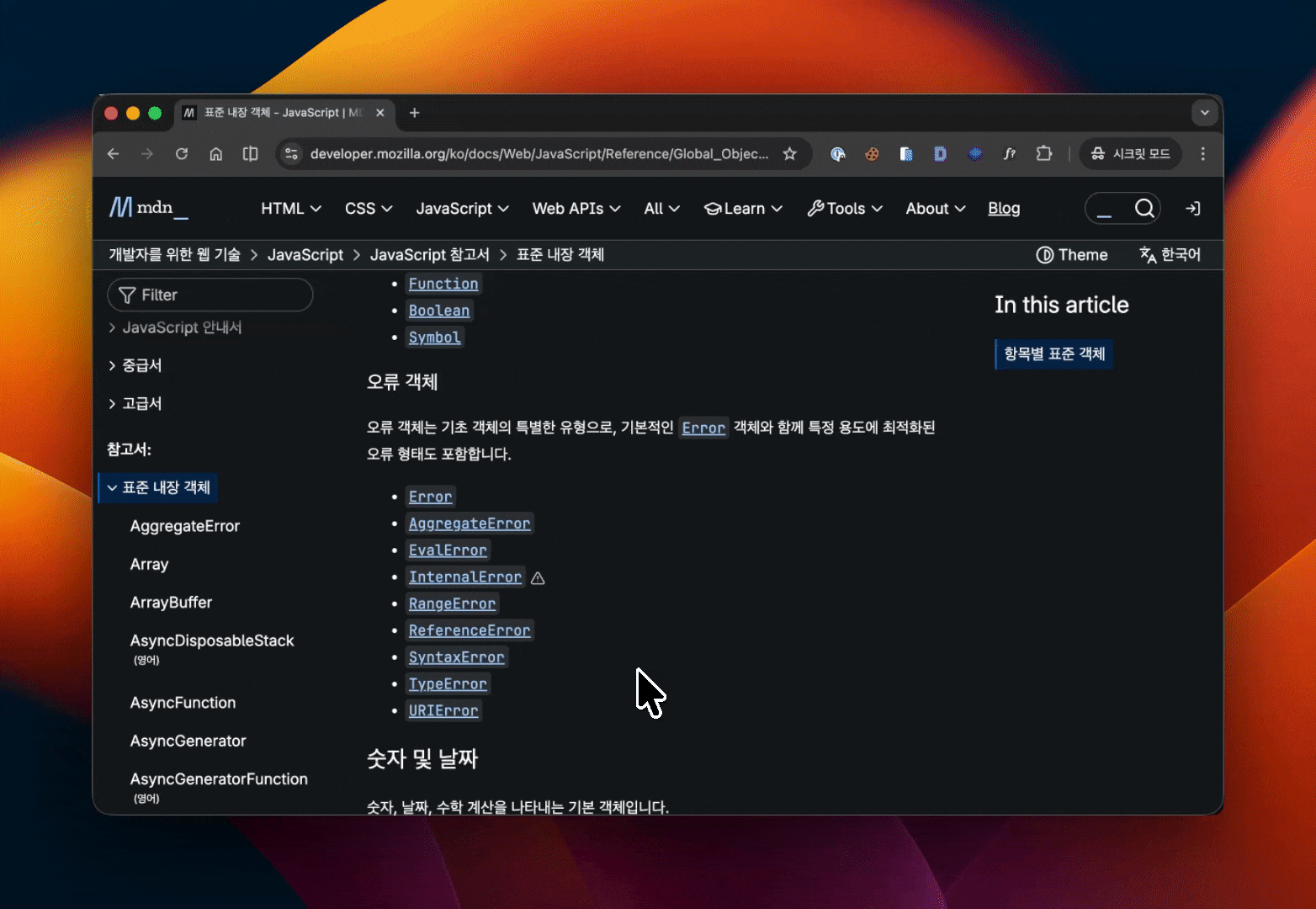Change the language from 한국어
Image resolution: width=1316 pixels, height=909 pixels.
click(1170, 255)
